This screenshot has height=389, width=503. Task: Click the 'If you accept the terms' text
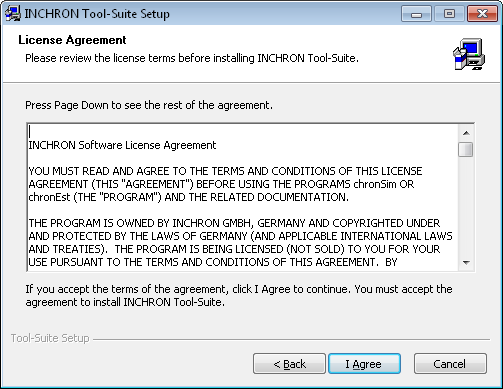click(x=239, y=296)
